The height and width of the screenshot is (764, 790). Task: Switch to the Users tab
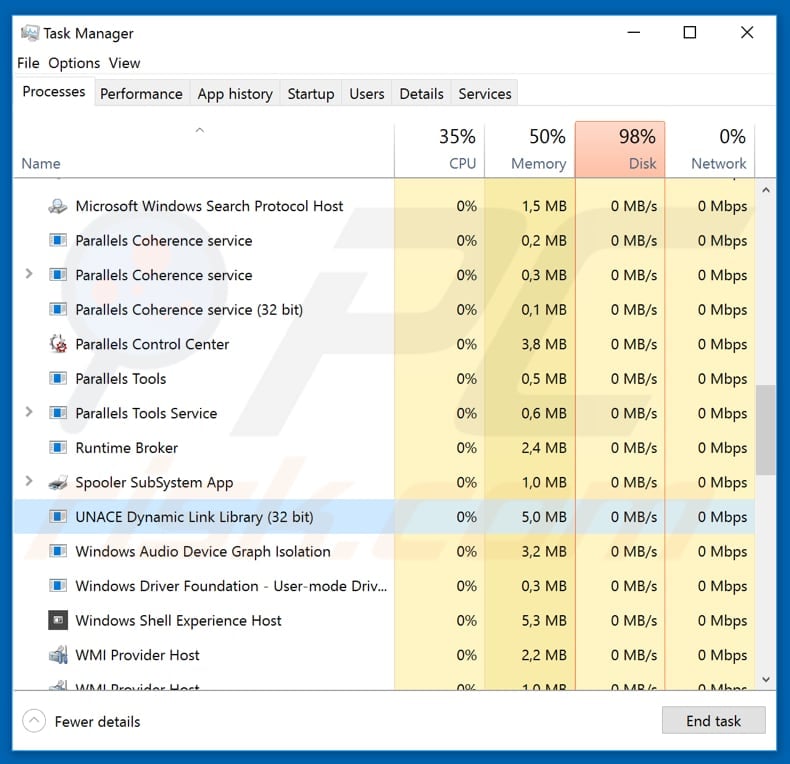point(367,94)
